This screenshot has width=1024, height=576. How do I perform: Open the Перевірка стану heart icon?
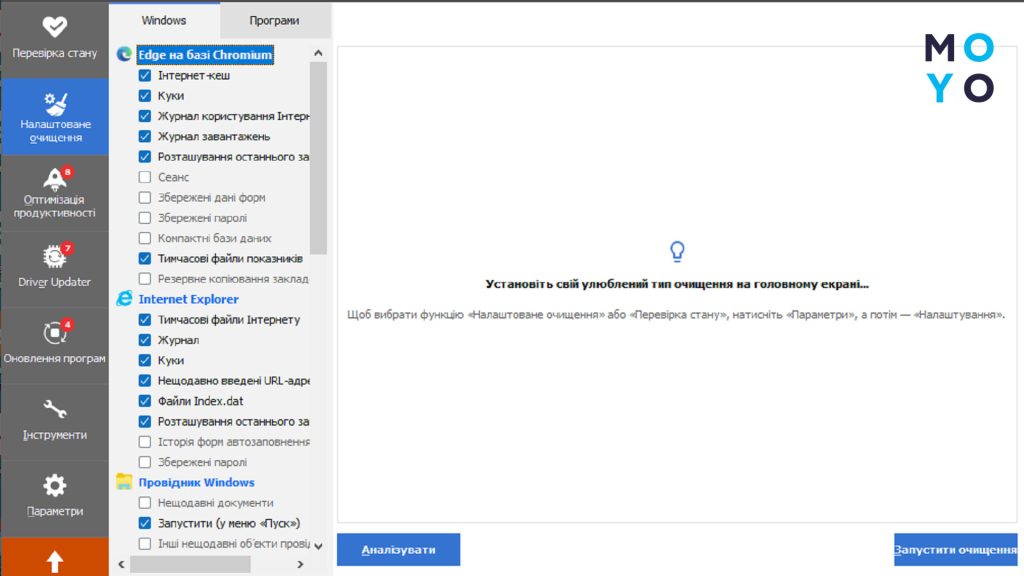click(x=54, y=27)
